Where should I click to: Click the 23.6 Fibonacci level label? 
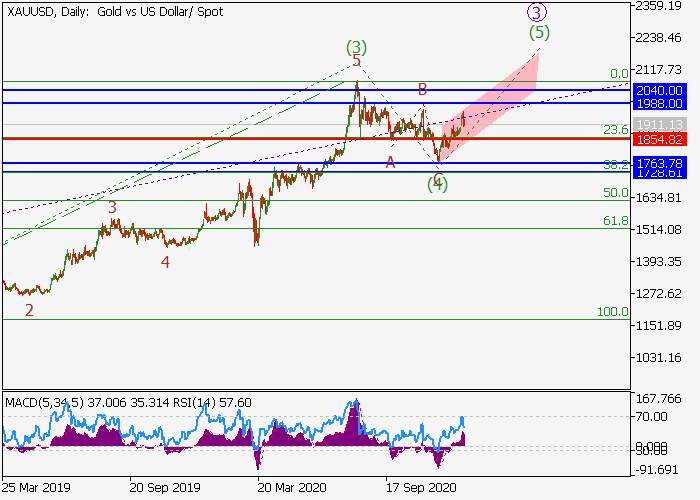616,130
